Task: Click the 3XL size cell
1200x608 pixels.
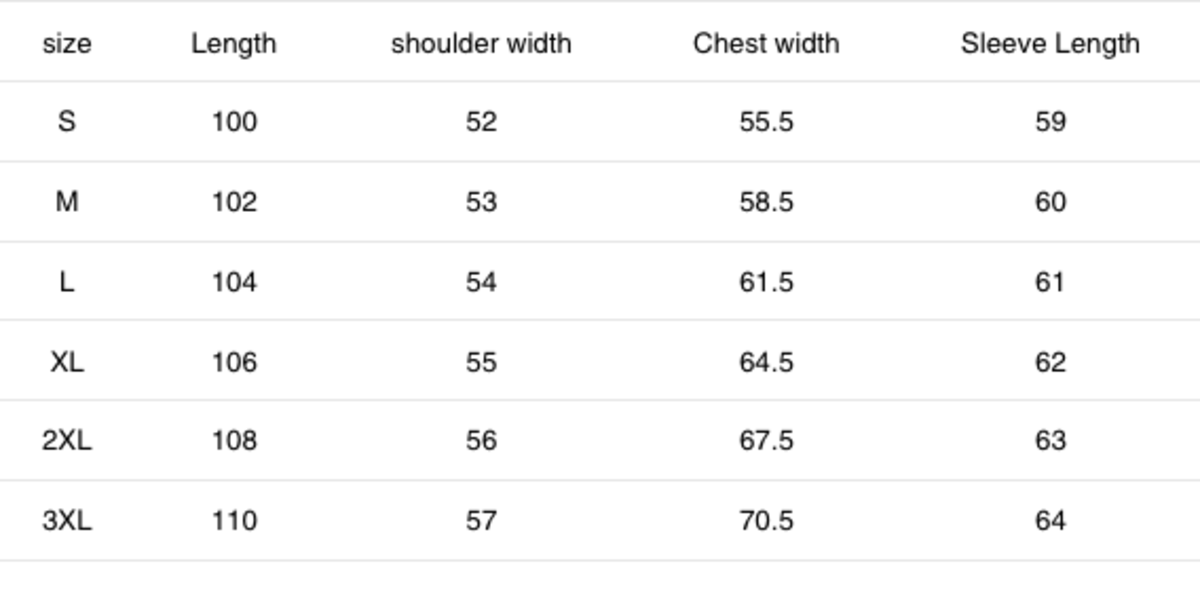Action: [67, 521]
